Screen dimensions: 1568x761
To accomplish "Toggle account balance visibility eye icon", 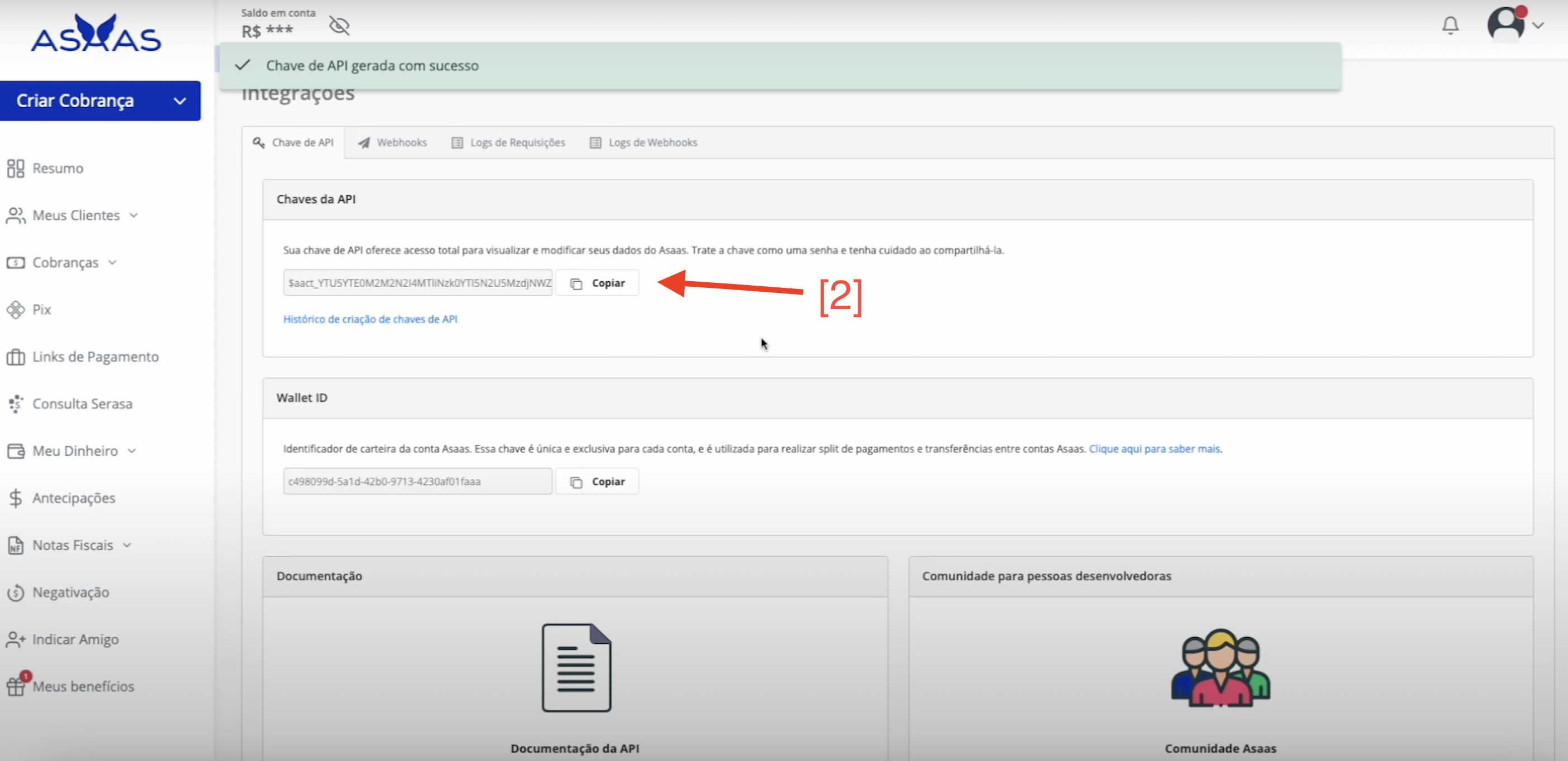I will click(339, 26).
